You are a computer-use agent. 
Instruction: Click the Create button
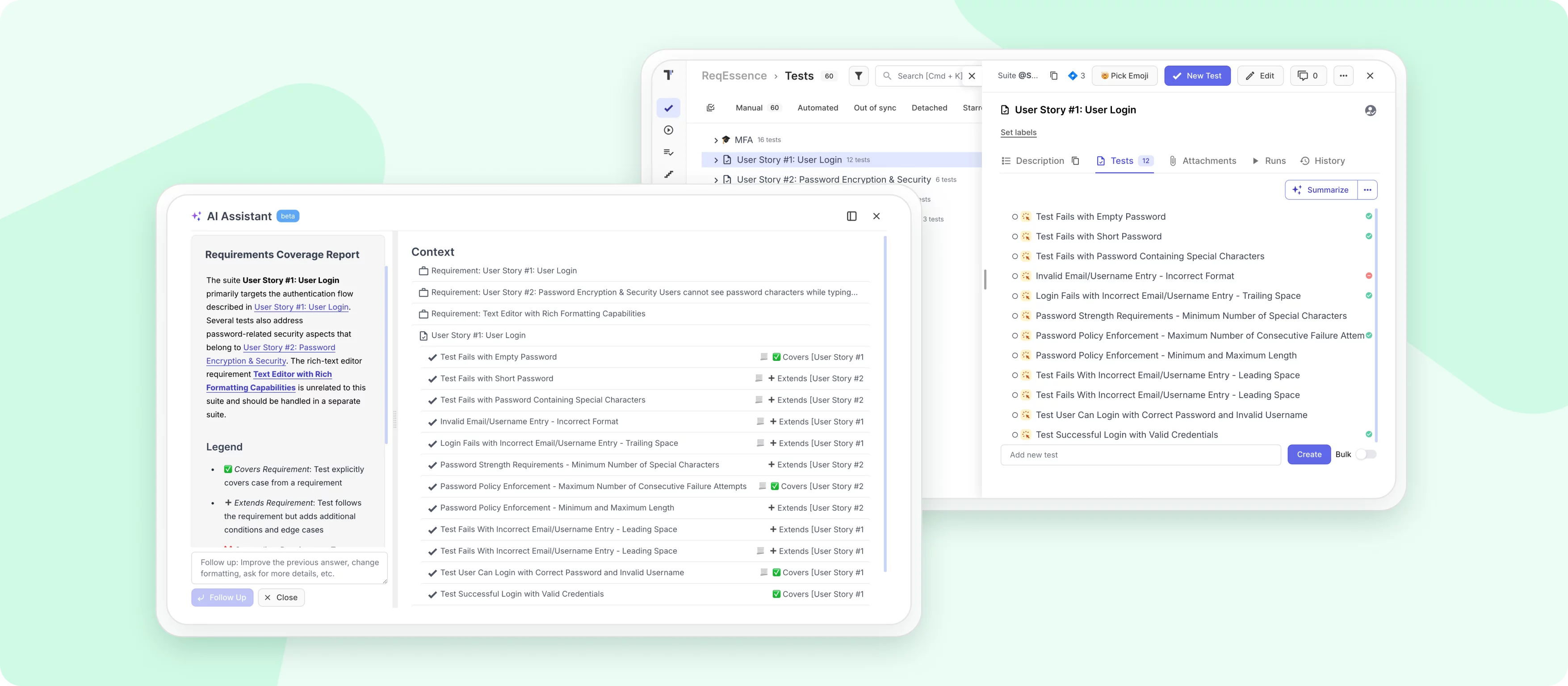(1309, 455)
